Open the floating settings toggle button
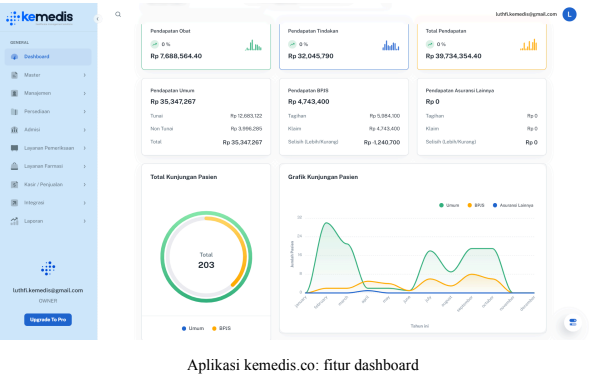The height and width of the screenshot is (377, 589). coord(573,322)
